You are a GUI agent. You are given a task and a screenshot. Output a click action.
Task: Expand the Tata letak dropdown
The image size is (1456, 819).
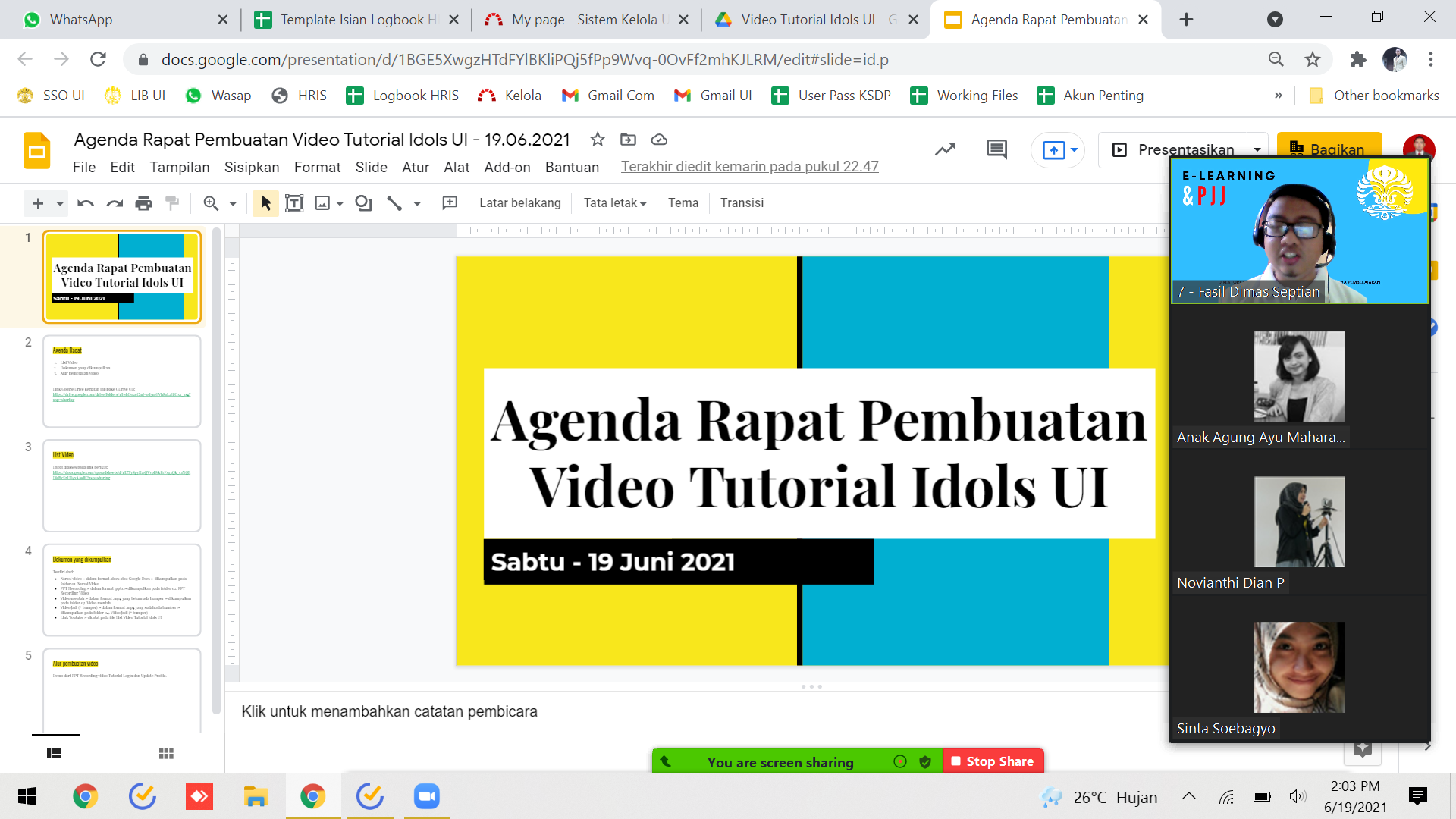click(615, 203)
